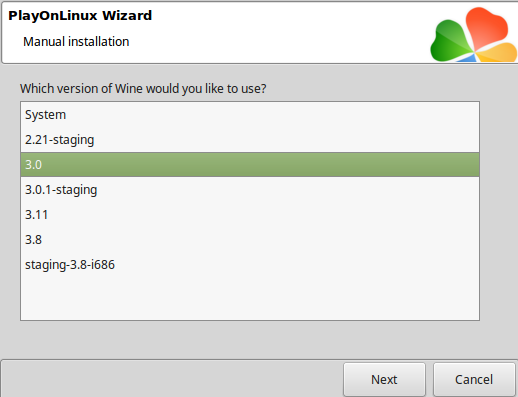This screenshot has height=397, width=518.
Task: Click the red petal of the logo
Action: (x=487, y=29)
